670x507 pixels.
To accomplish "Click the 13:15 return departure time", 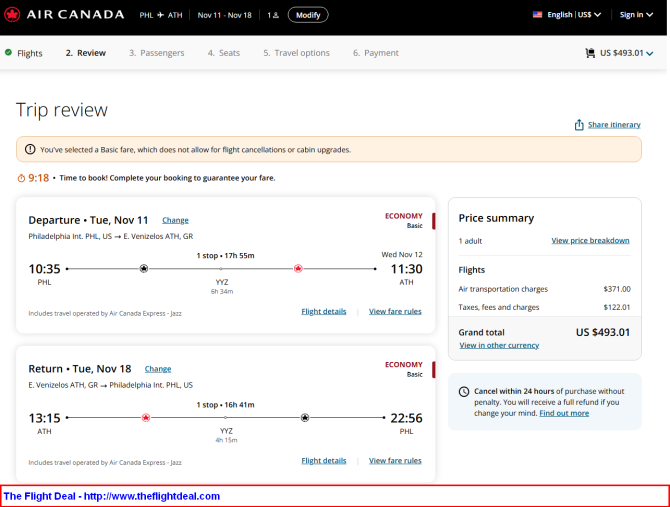I will point(44,418).
